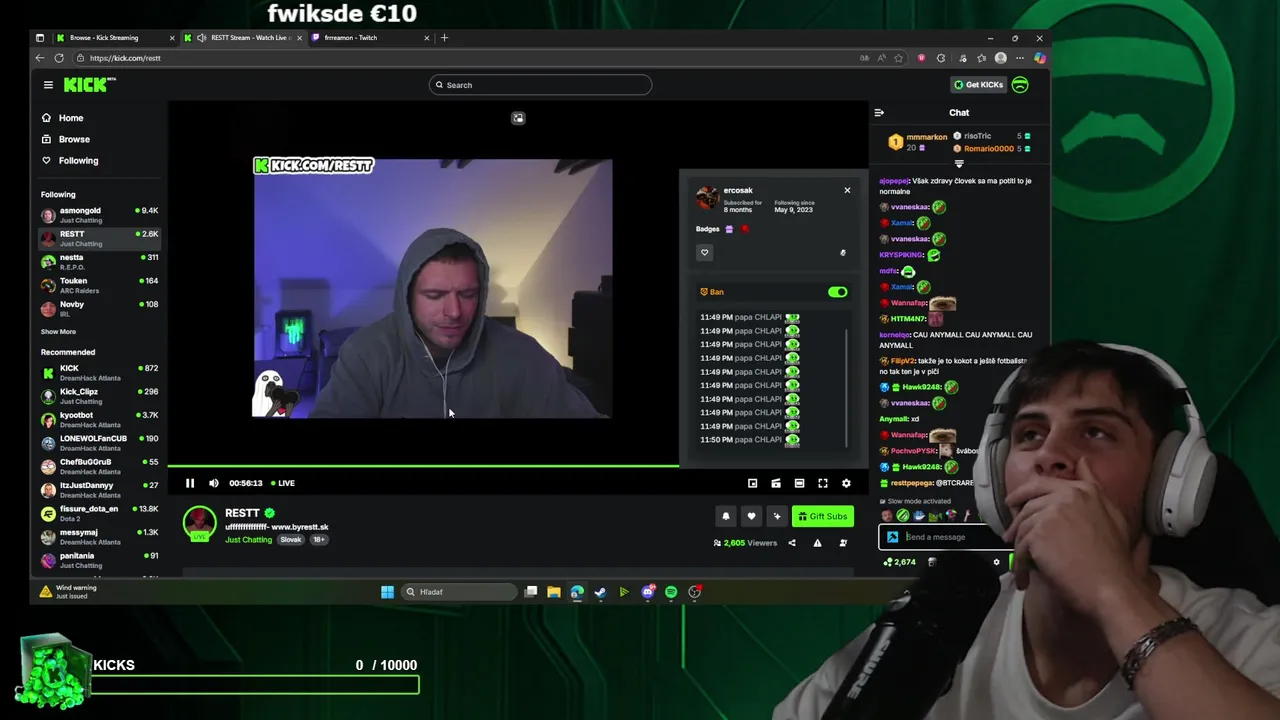
Task: Open nestta channel in Following list
Action: click(x=99, y=261)
